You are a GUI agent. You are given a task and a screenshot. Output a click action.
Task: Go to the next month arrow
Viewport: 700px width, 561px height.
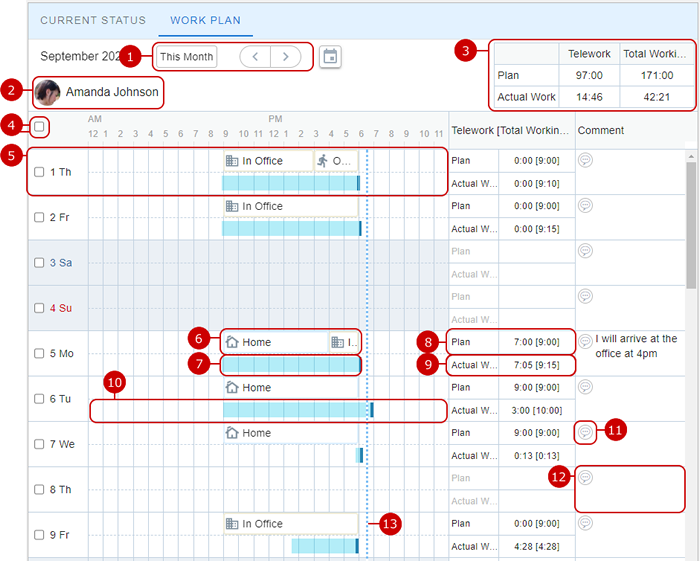pos(286,57)
